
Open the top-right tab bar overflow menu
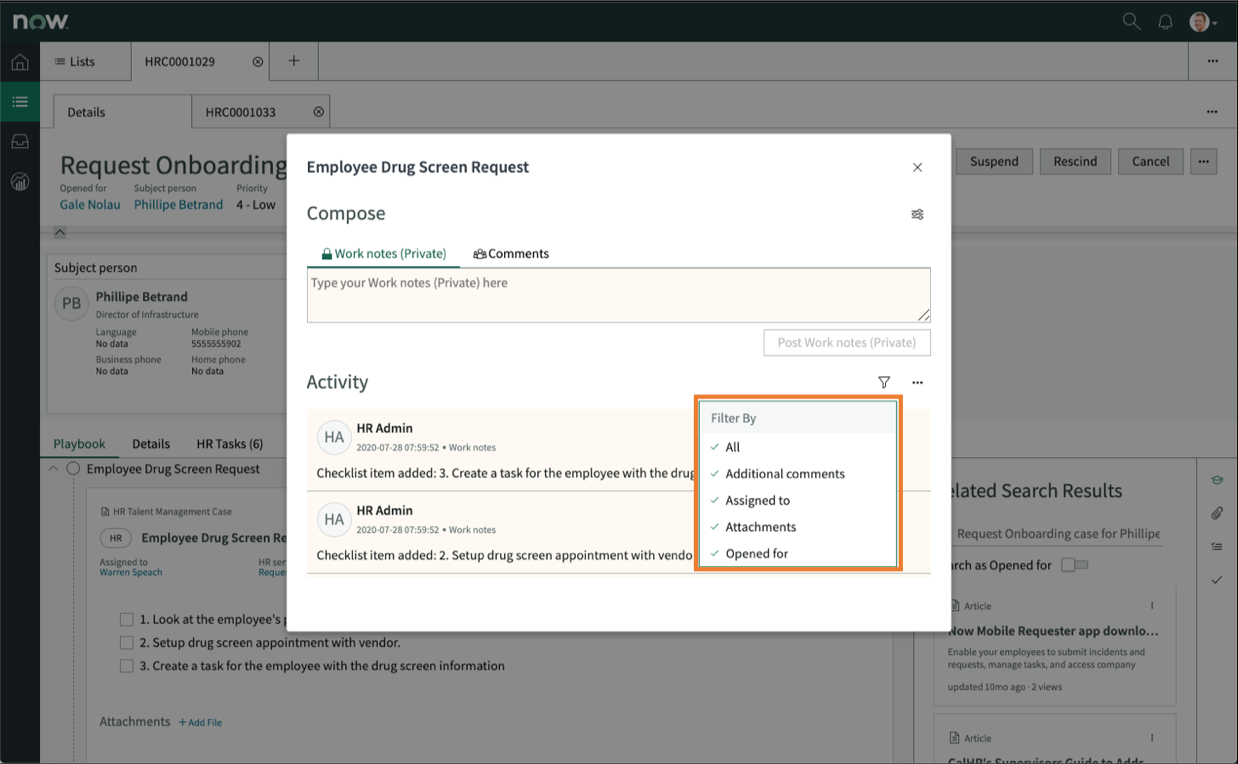point(1212,61)
